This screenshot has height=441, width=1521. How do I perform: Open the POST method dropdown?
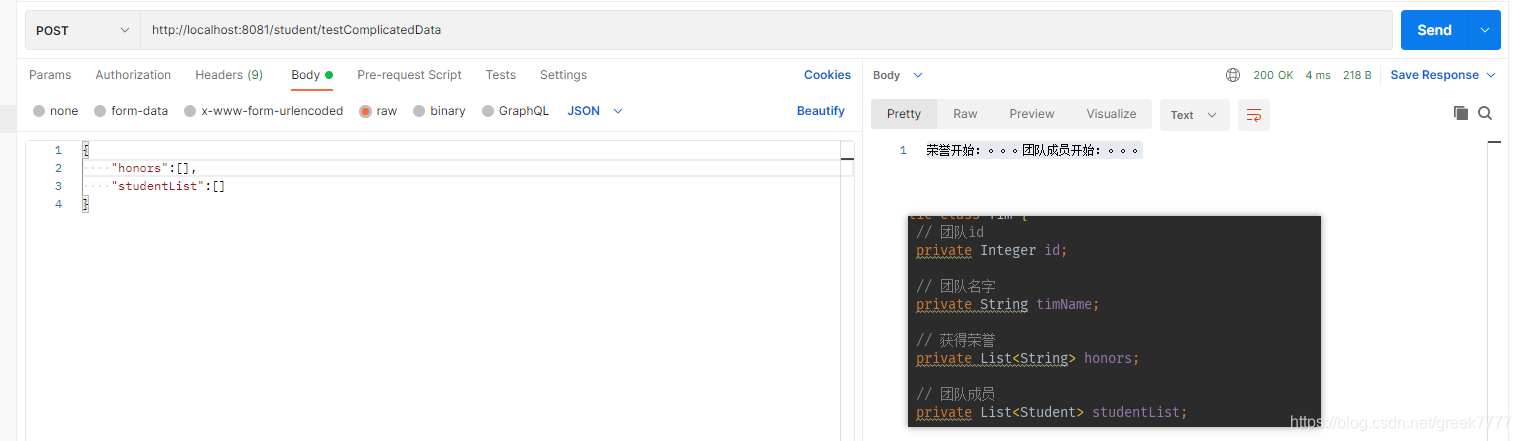tap(83, 30)
